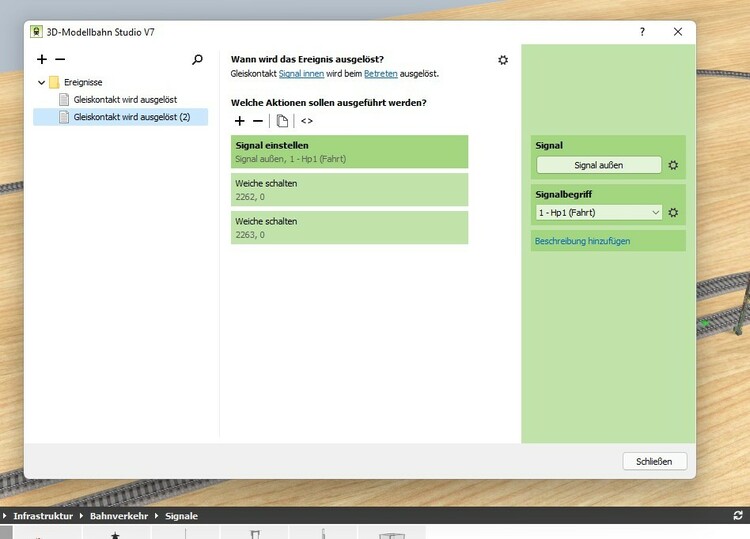Select the Weiche schalten 2262 action
This screenshot has width=750, height=539.
point(349,190)
